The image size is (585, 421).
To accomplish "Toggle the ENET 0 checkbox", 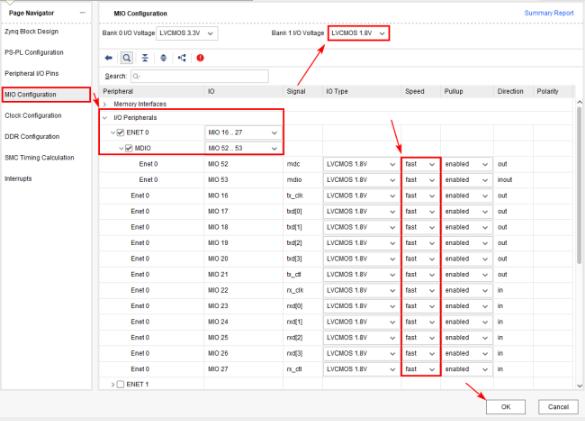I will click(x=121, y=132).
